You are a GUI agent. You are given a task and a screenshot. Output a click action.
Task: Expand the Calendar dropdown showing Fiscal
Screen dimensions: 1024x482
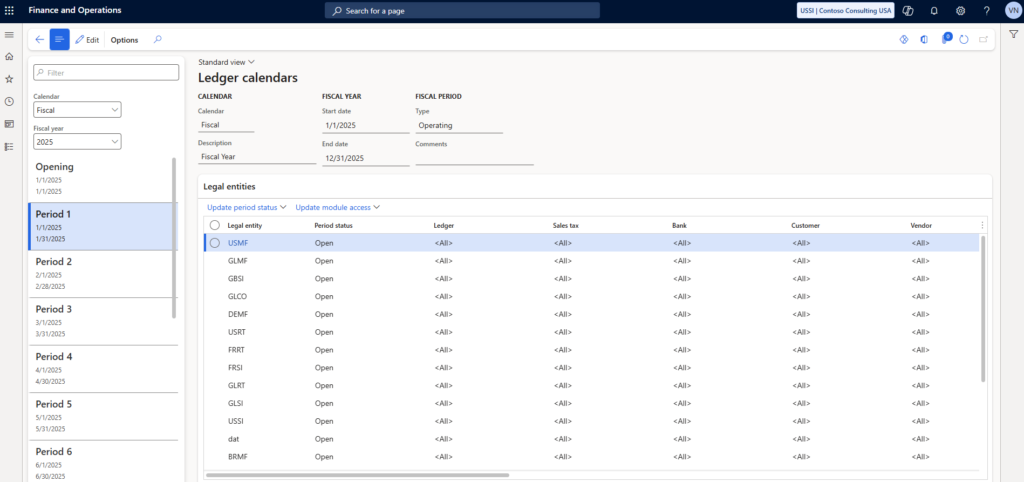coord(77,110)
